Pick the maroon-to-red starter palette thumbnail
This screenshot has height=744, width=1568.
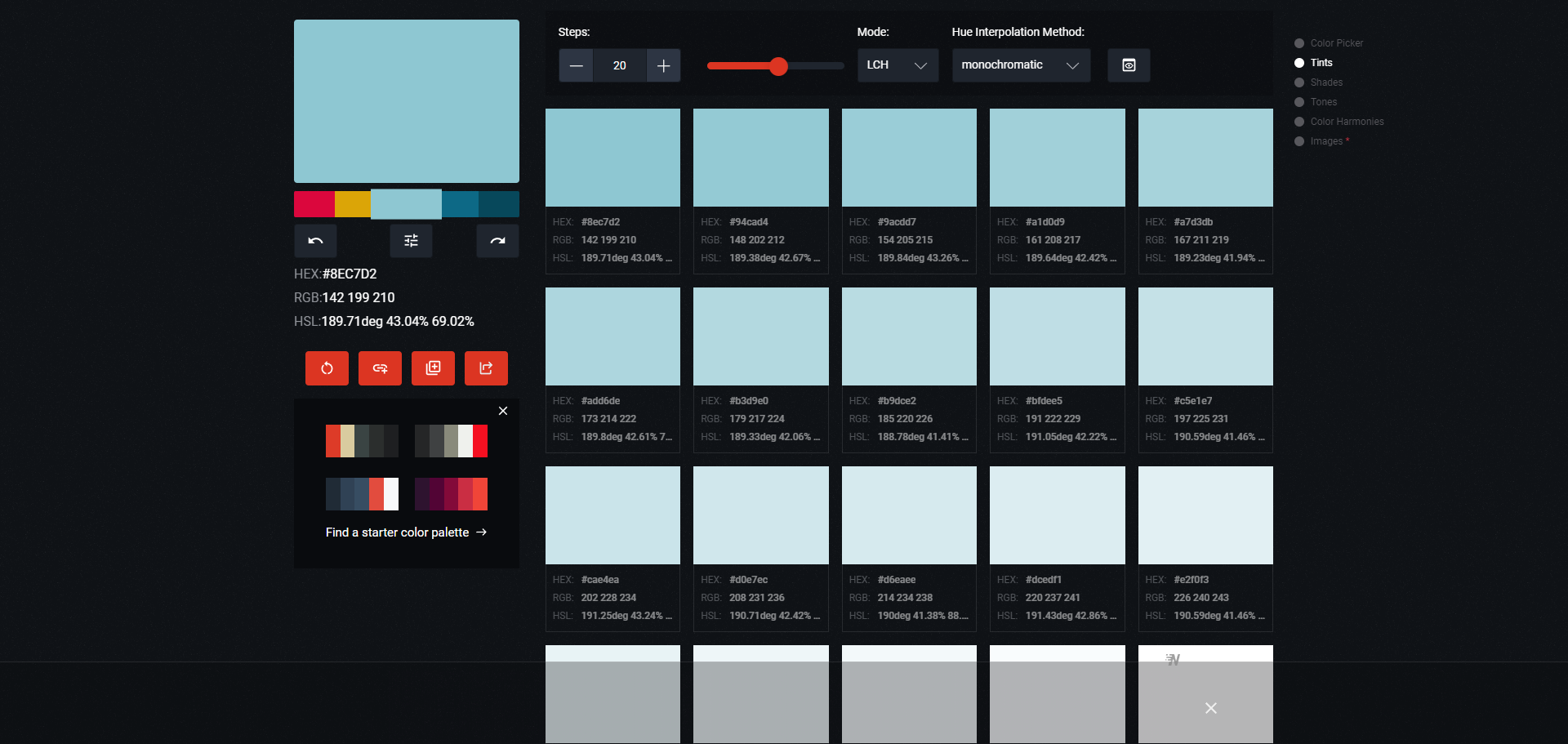coord(451,494)
